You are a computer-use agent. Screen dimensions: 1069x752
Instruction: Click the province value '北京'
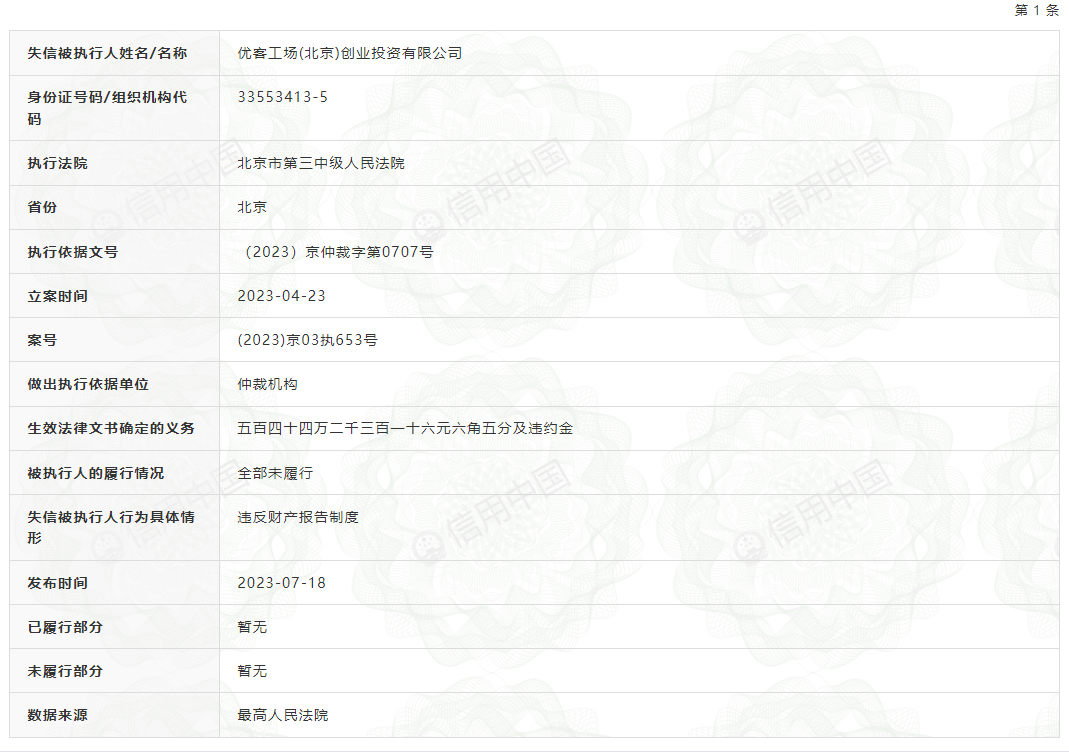[x=252, y=207]
